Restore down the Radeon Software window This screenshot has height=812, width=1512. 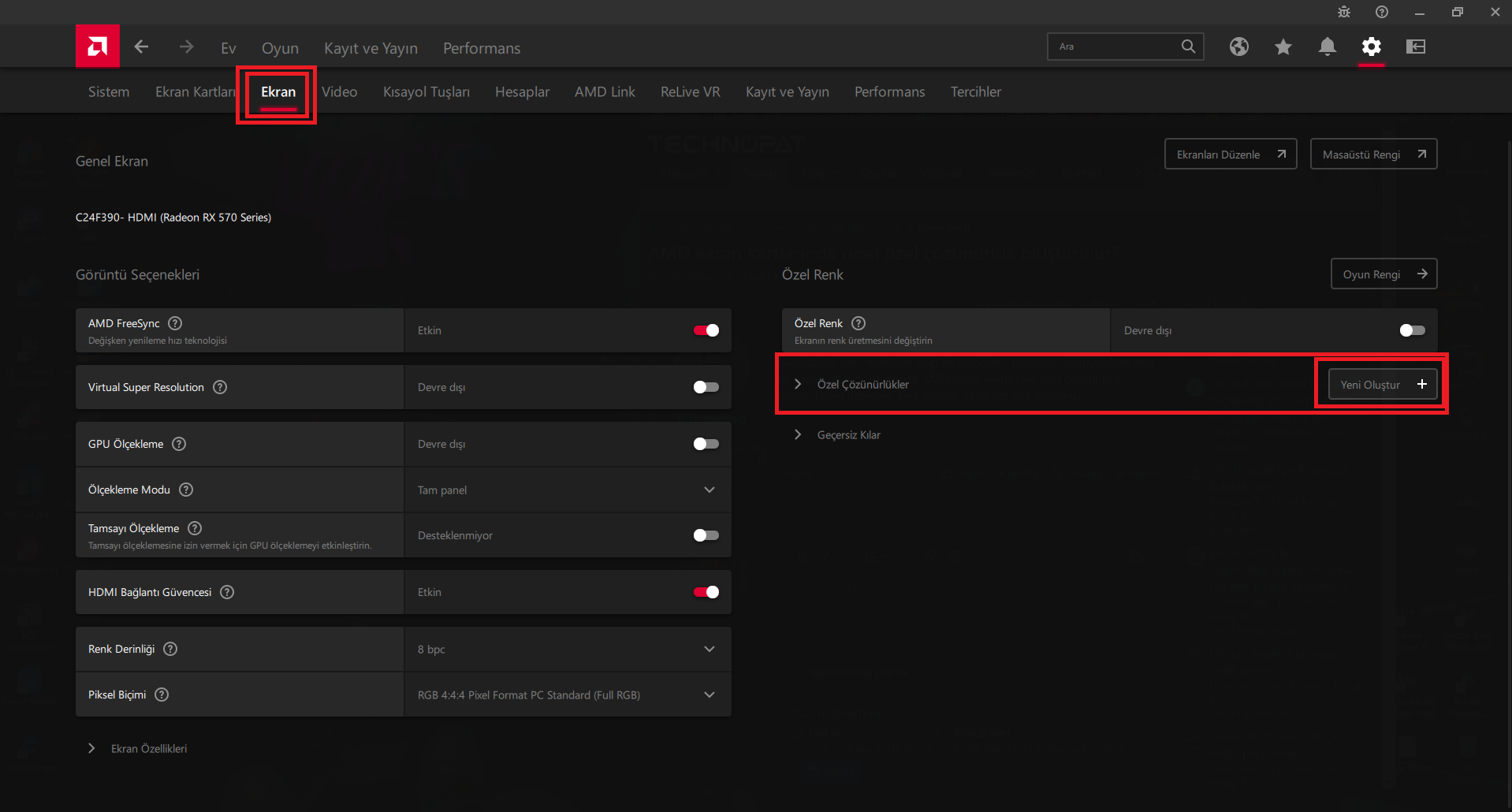point(1458,12)
